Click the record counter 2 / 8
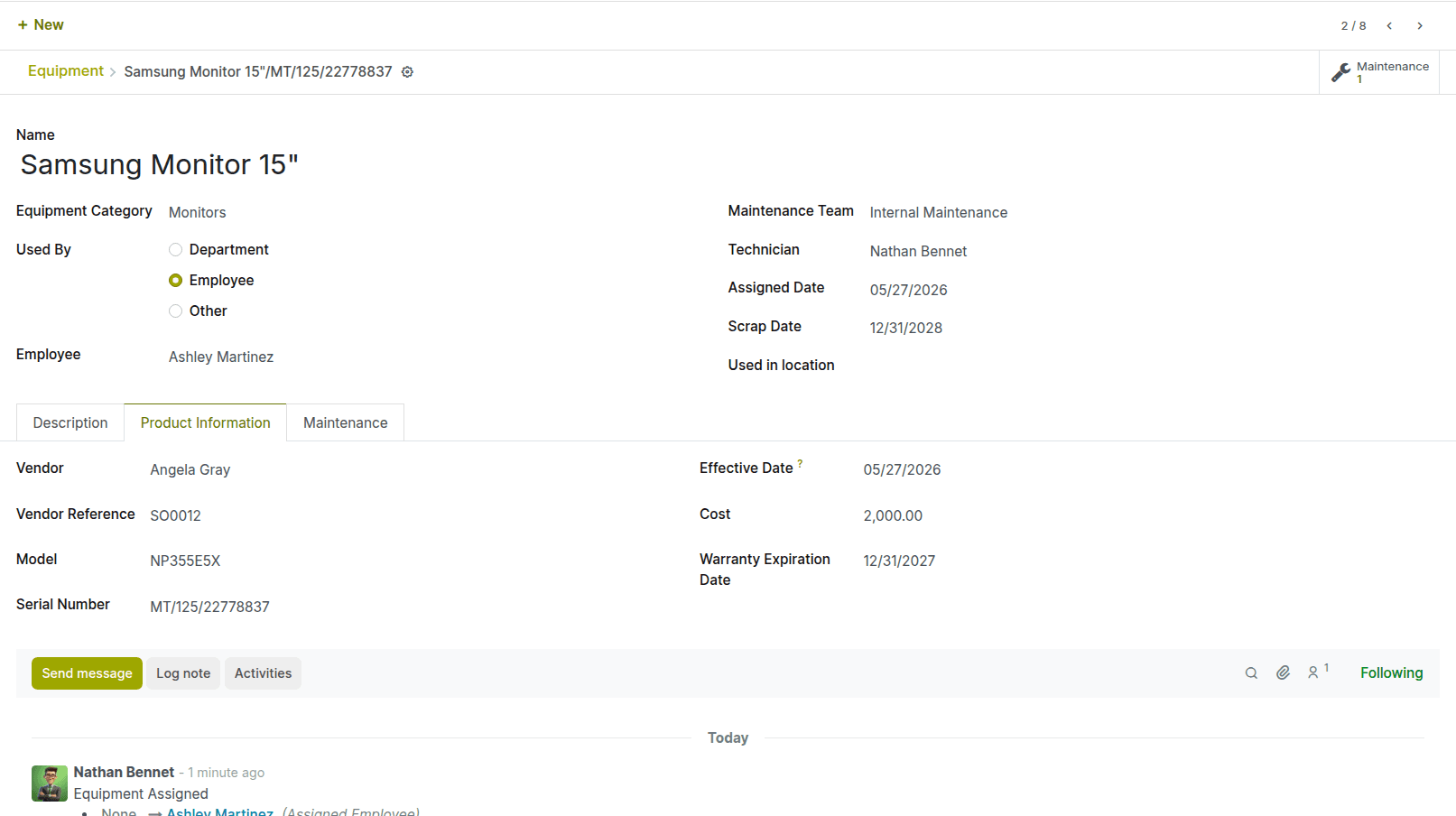Screen dimensions: 1456x816 pos(1353,26)
